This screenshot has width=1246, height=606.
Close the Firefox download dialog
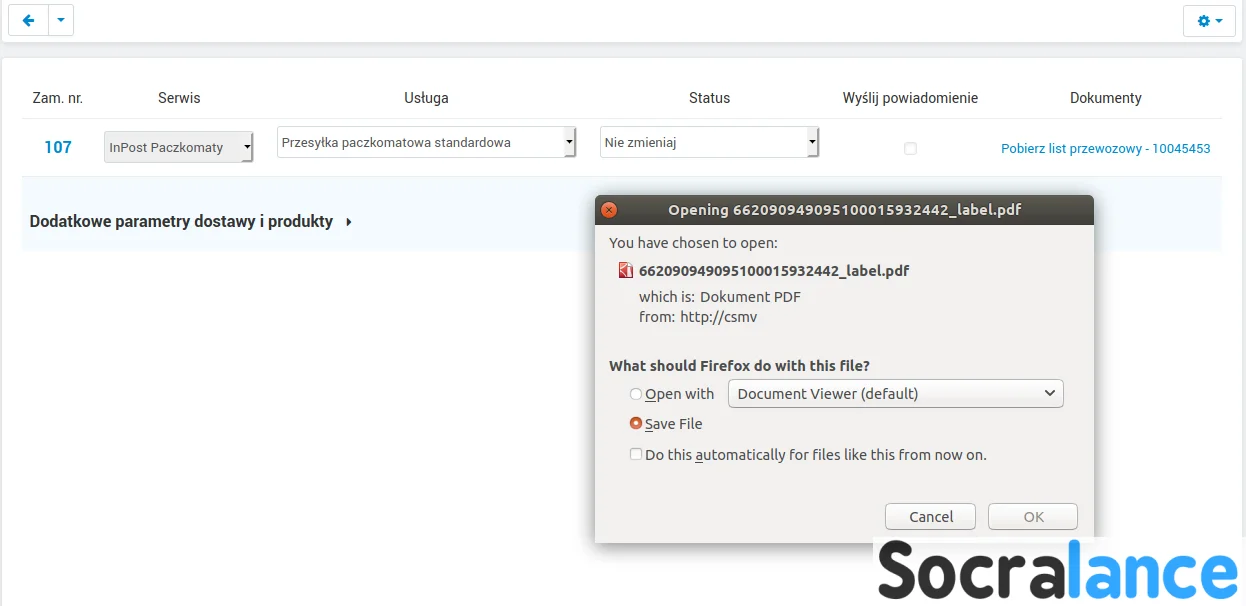tap(609, 210)
